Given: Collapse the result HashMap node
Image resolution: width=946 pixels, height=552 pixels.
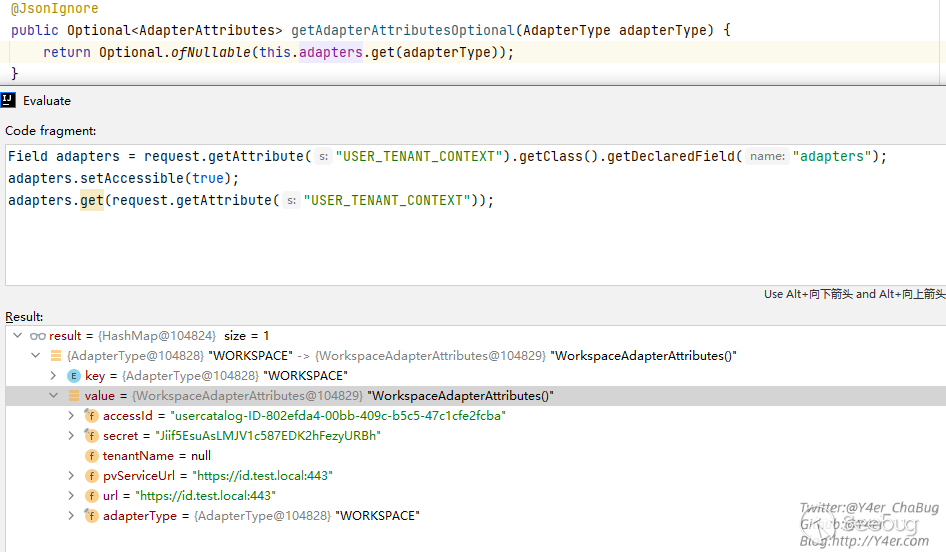Looking at the screenshot, I should (x=17, y=335).
